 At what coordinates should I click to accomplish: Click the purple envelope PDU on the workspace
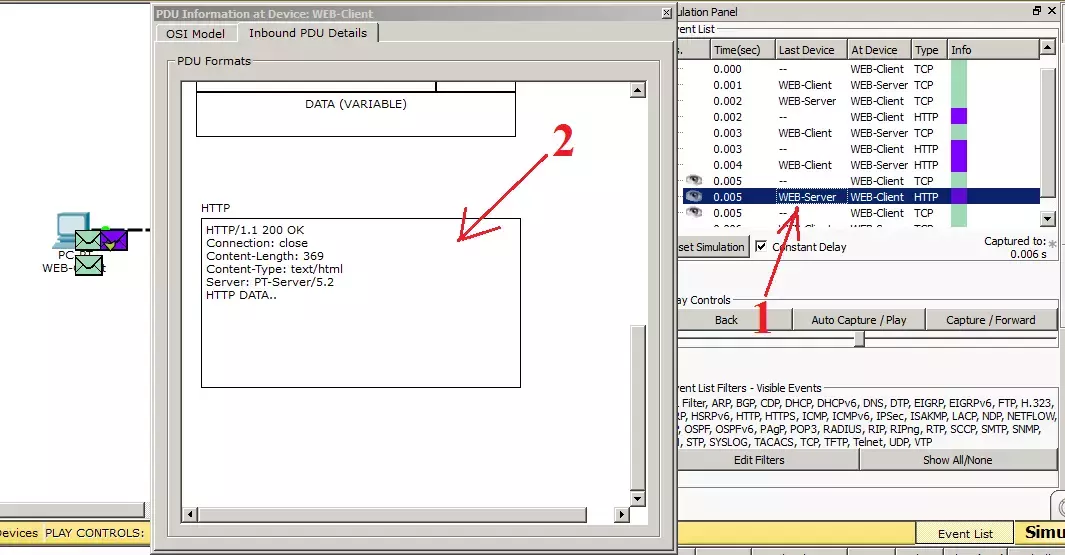(x=114, y=240)
